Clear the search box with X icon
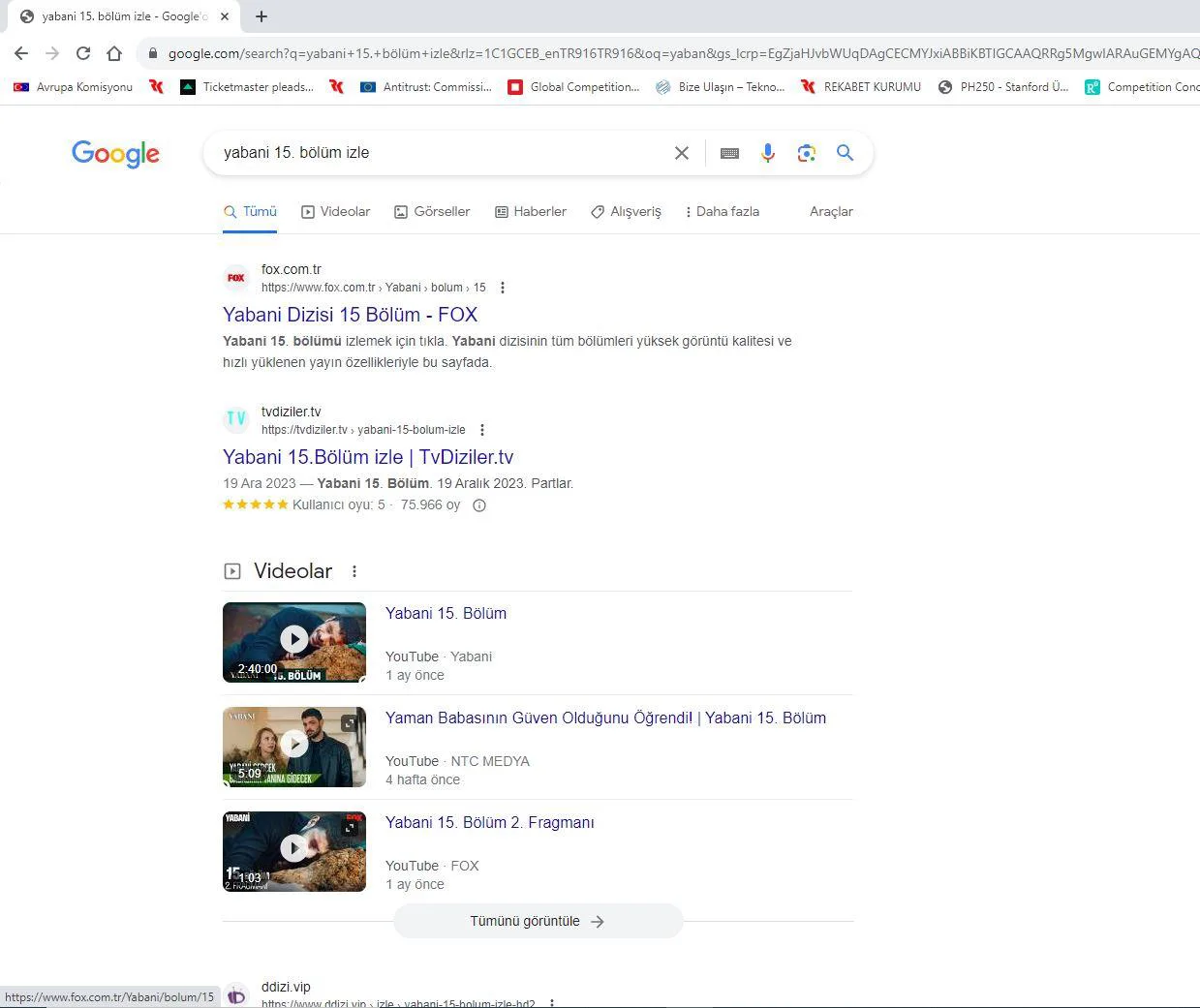This screenshot has height=1008, width=1200. pyautogui.click(x=682, y=153)
